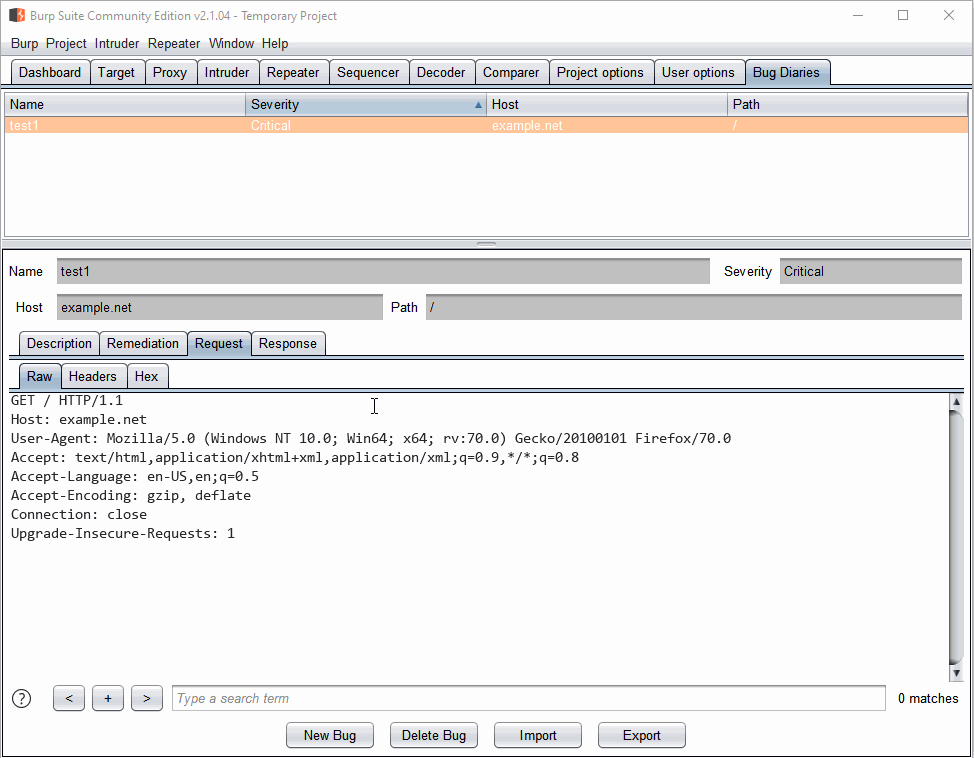The image size is (974, 758).
Task: Minimize the Burp Suite window
Action: [858, 15]
